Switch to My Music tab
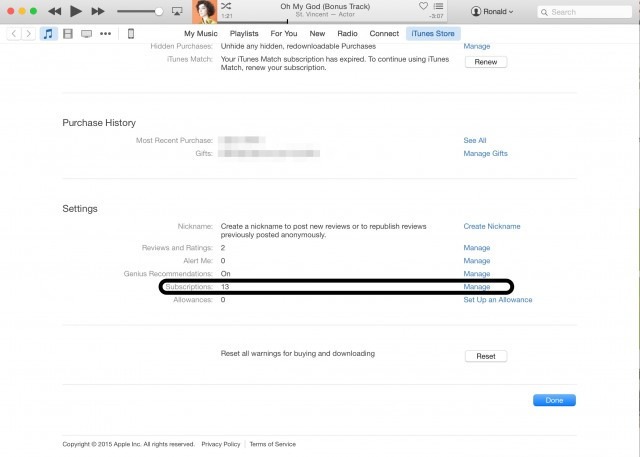The height and width of the screenshot is (457, 640). (200, 33)
